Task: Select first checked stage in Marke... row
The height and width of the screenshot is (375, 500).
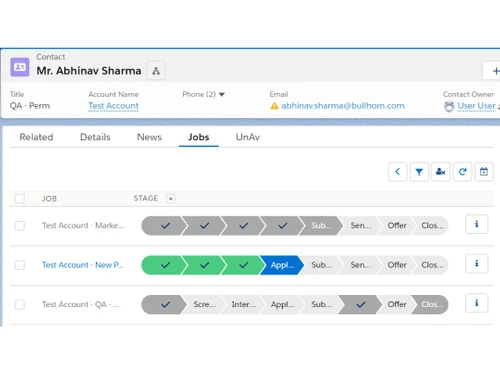Action: pyautogui.click(x=163, y=226)
